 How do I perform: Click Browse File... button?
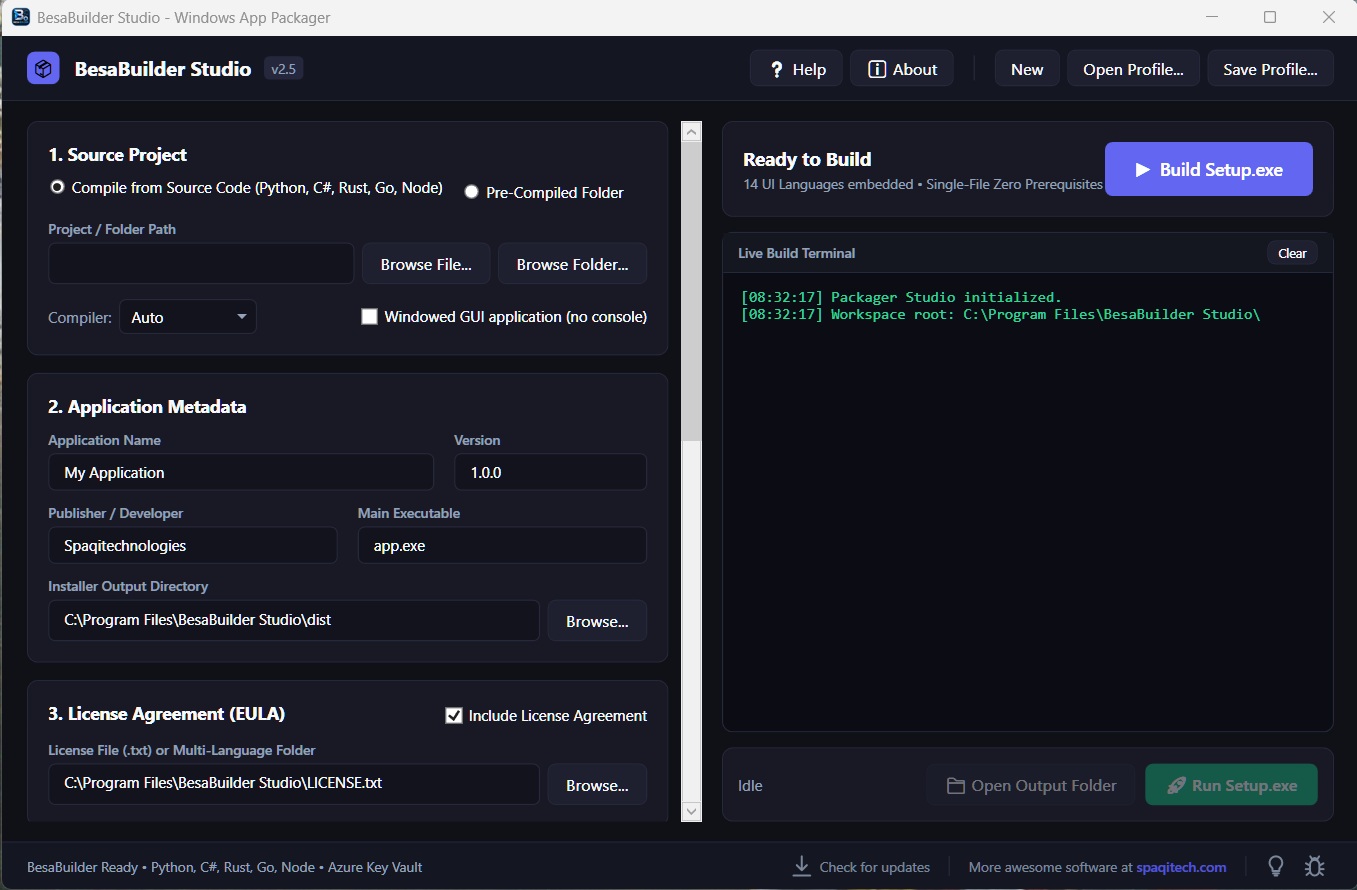[x=426, y=264]
